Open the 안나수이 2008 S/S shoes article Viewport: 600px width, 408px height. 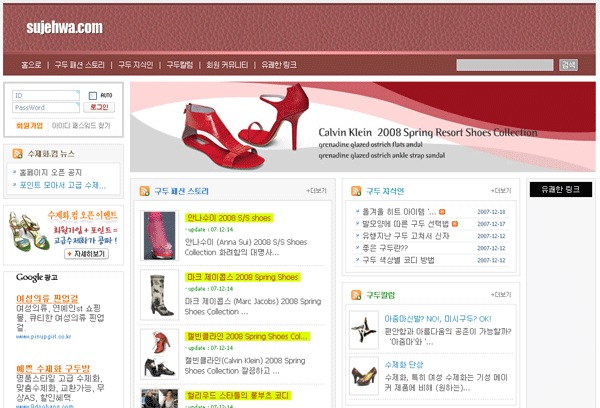[229, 218]
